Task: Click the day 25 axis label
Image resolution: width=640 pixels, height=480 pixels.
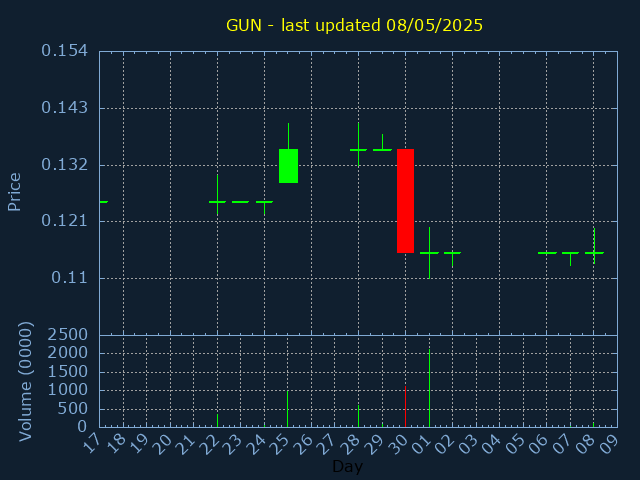Action: [281, 444]
